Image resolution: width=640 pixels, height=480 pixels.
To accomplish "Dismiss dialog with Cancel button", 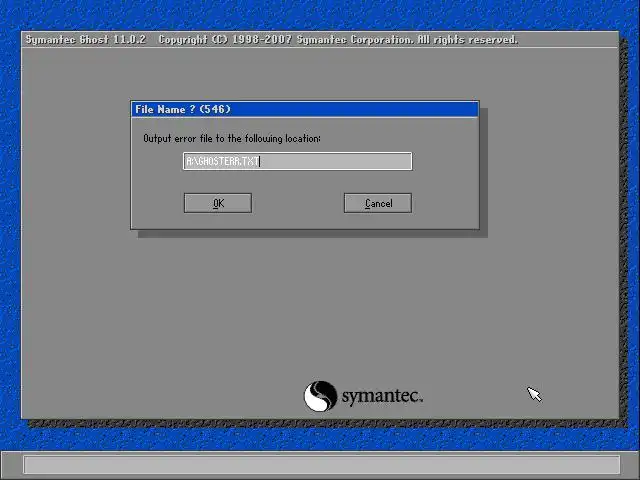I will click(x=378, y=203).
